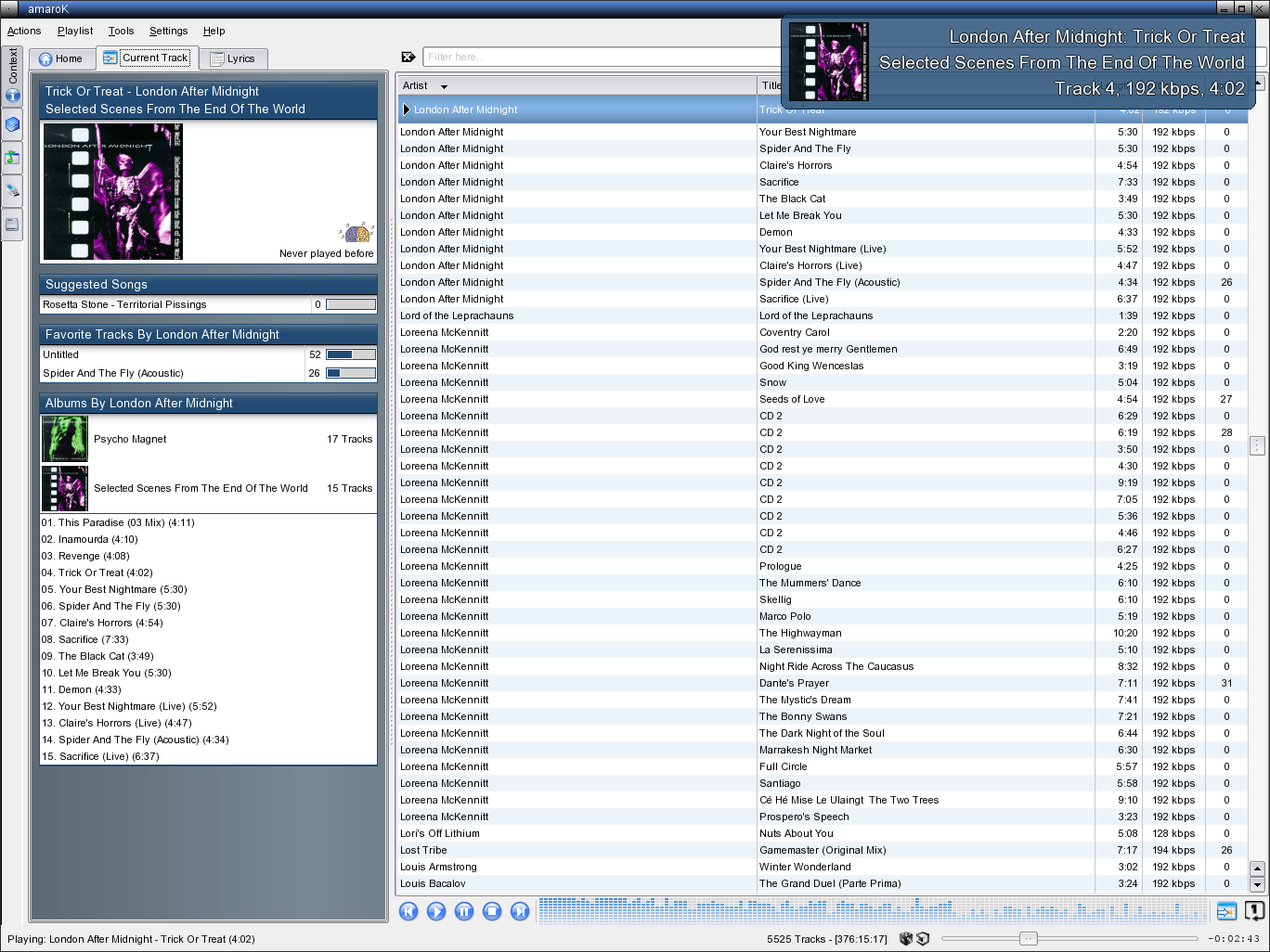Click the now-playing arrow on the London After Midnight row

(407, 109)
